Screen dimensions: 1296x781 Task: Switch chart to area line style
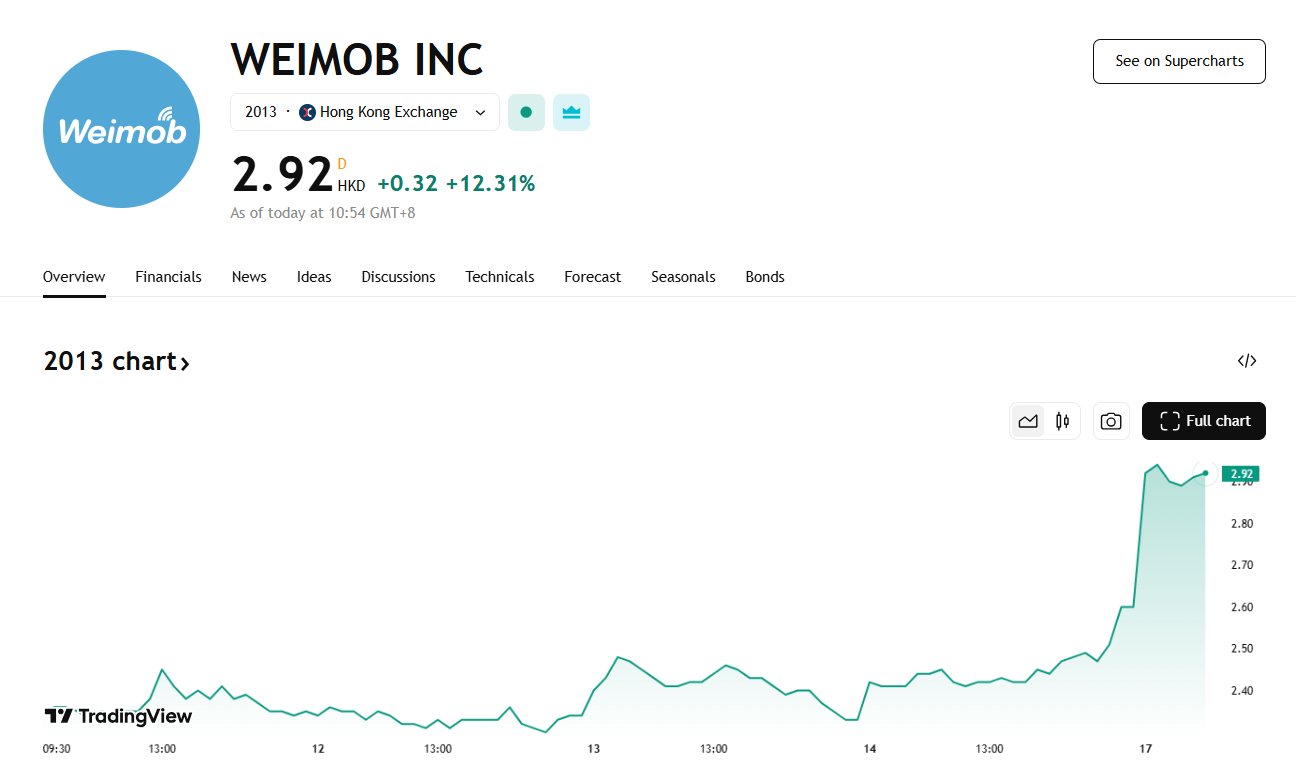click(1028, 421)
